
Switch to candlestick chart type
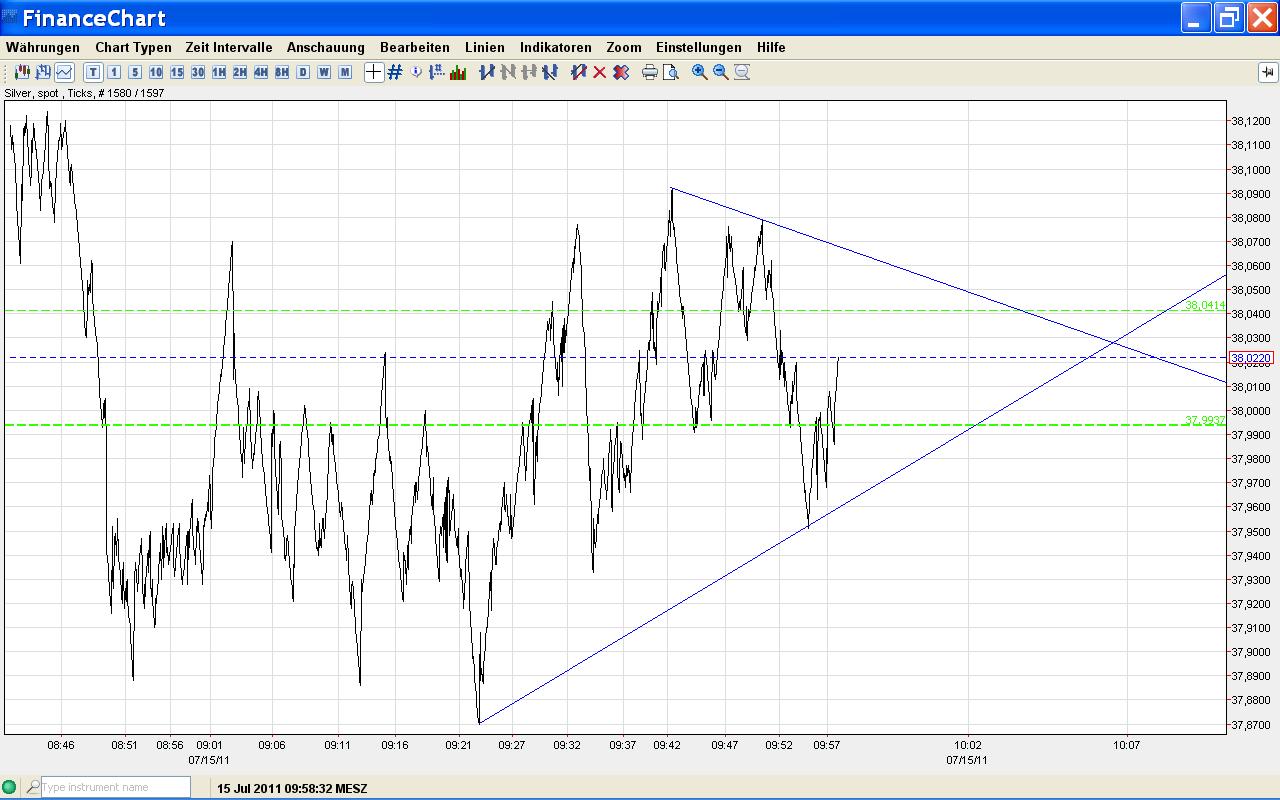tap(22, 72)
